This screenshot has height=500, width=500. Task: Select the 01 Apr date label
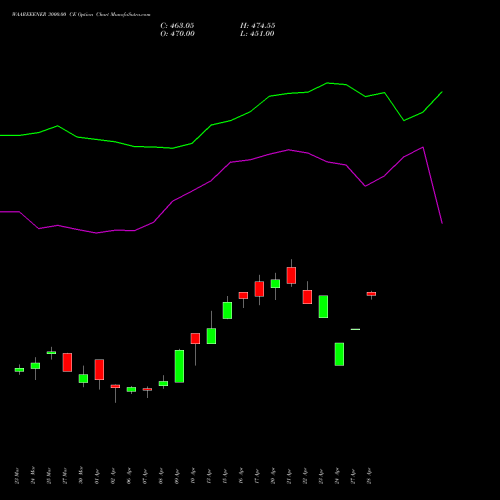coord(97,476)
